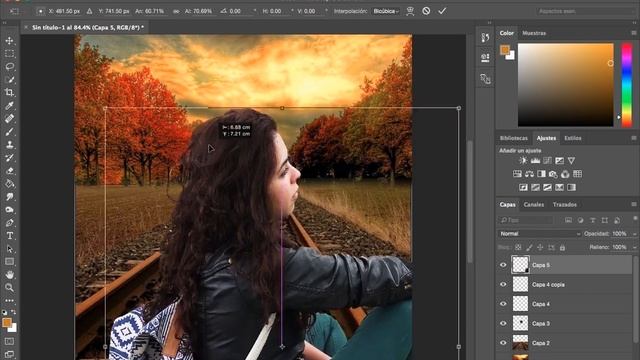Open the Capas panel flyout menu
640x360 pixels.
coord(633,204)
